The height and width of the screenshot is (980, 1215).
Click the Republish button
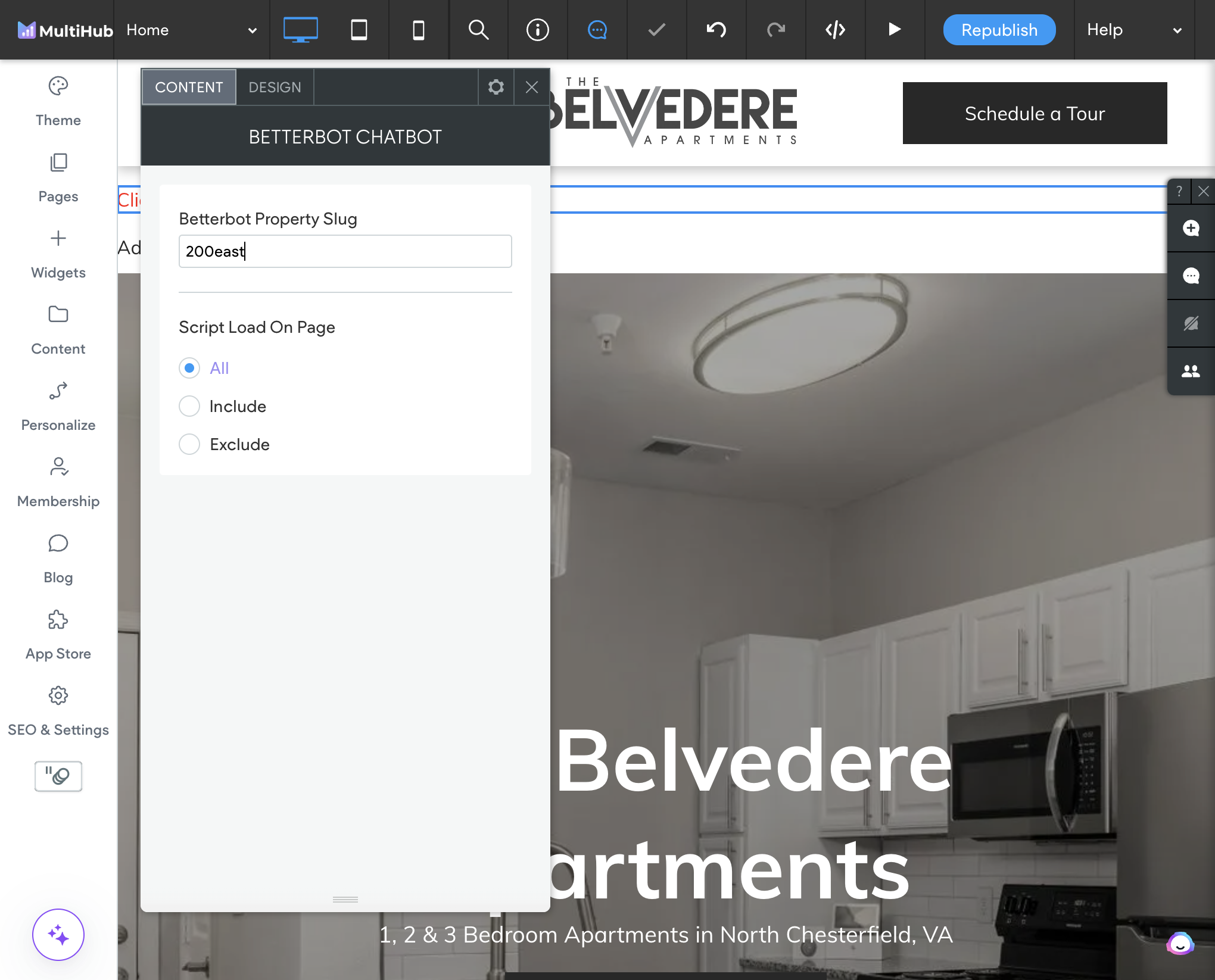click(999, 30)
